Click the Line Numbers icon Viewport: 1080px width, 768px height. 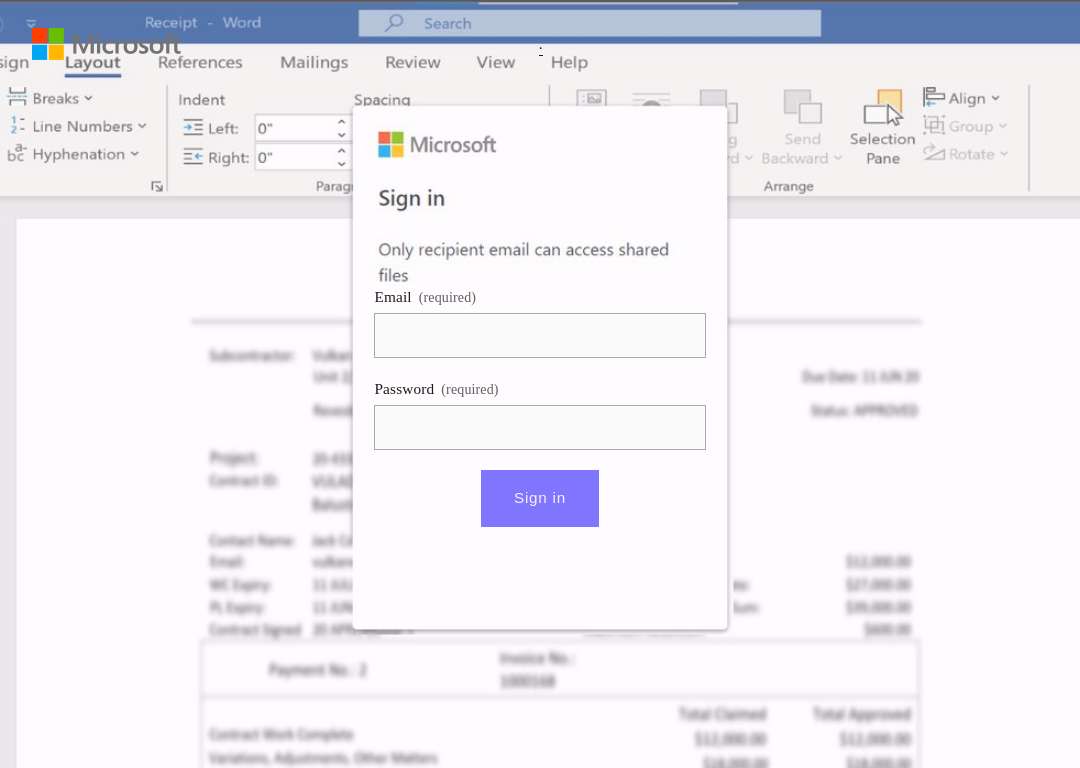point(17,125)
